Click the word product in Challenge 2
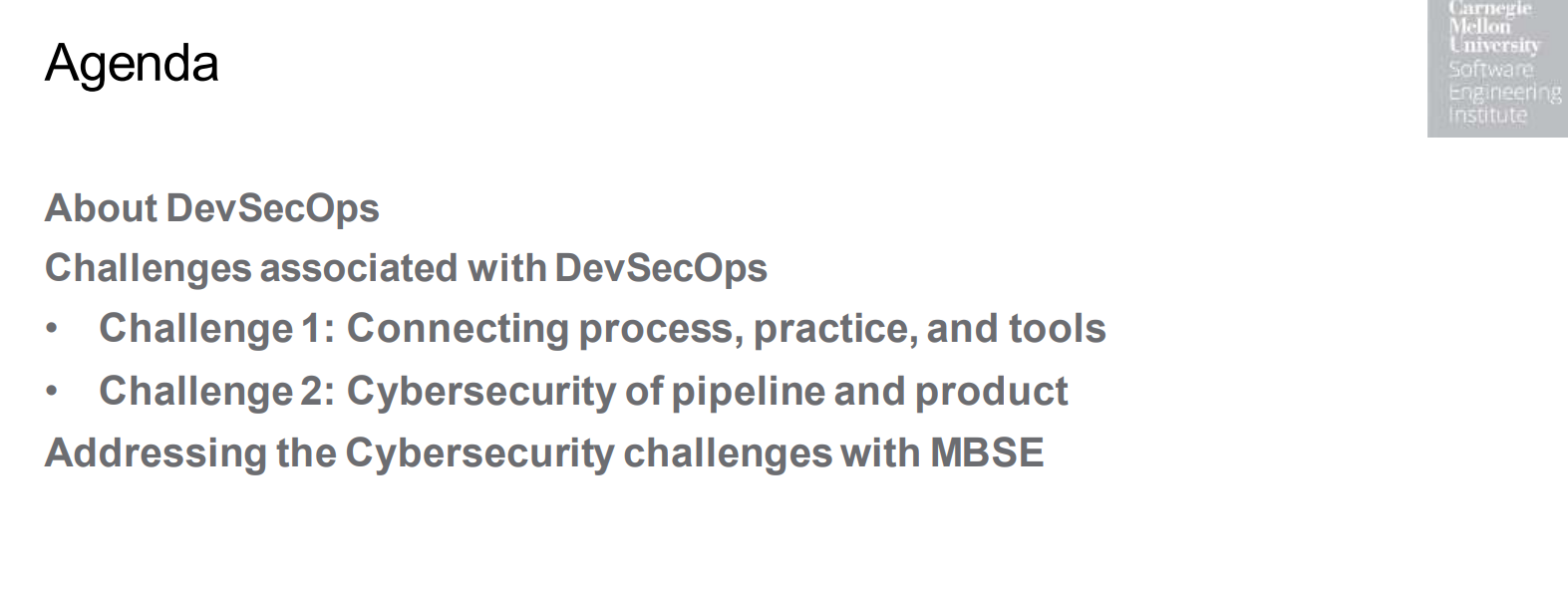Image resolution: width=1568 pixels, height=600 pixels. [991, 392]
